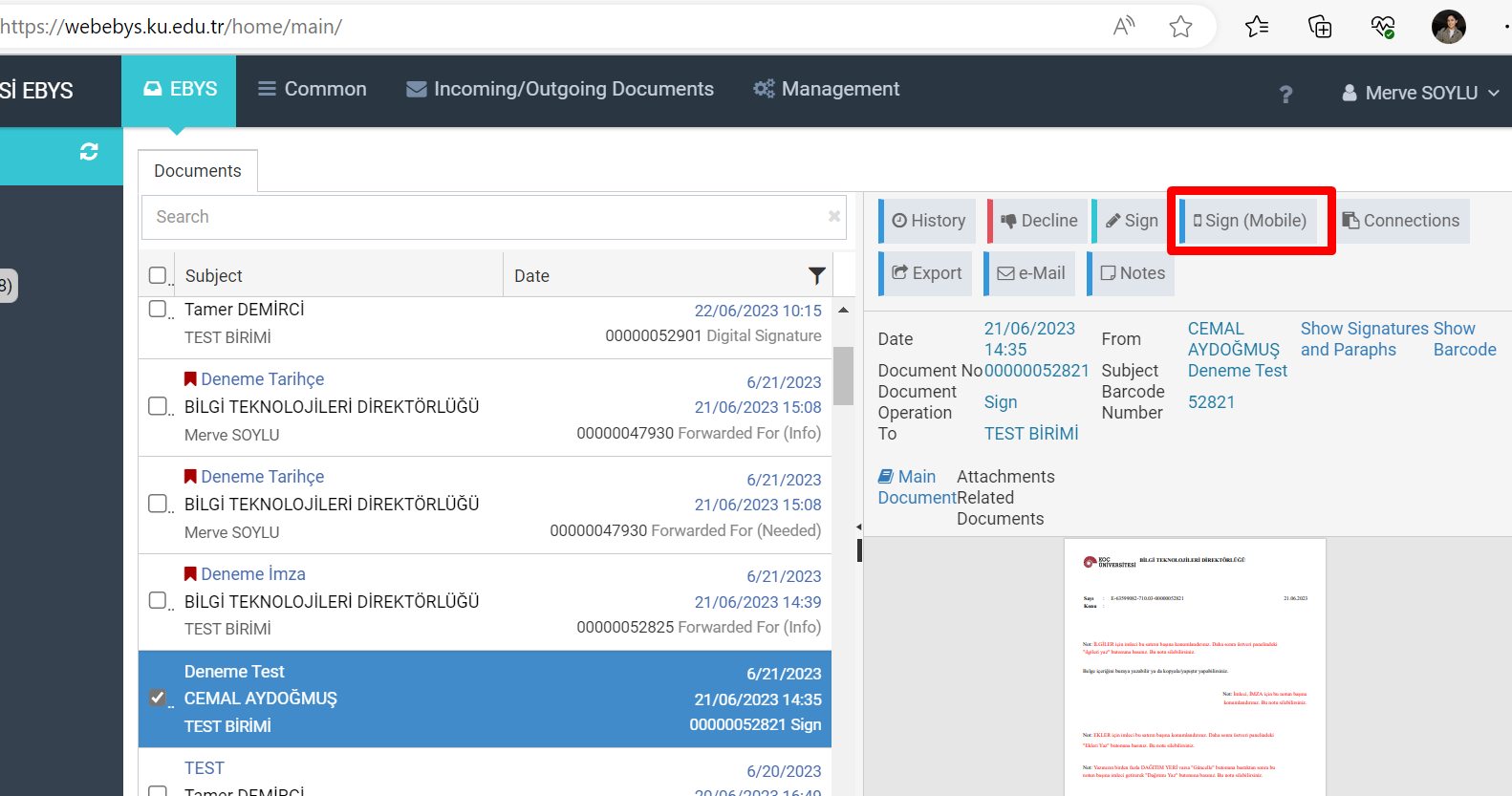1512x796 pixels.
Task: Click the refresh icon in the sidebar
Action: point(89,152)
